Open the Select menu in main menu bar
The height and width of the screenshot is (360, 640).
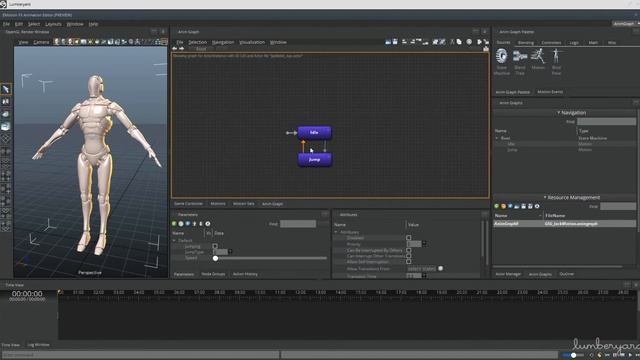[x=34, y=24]
